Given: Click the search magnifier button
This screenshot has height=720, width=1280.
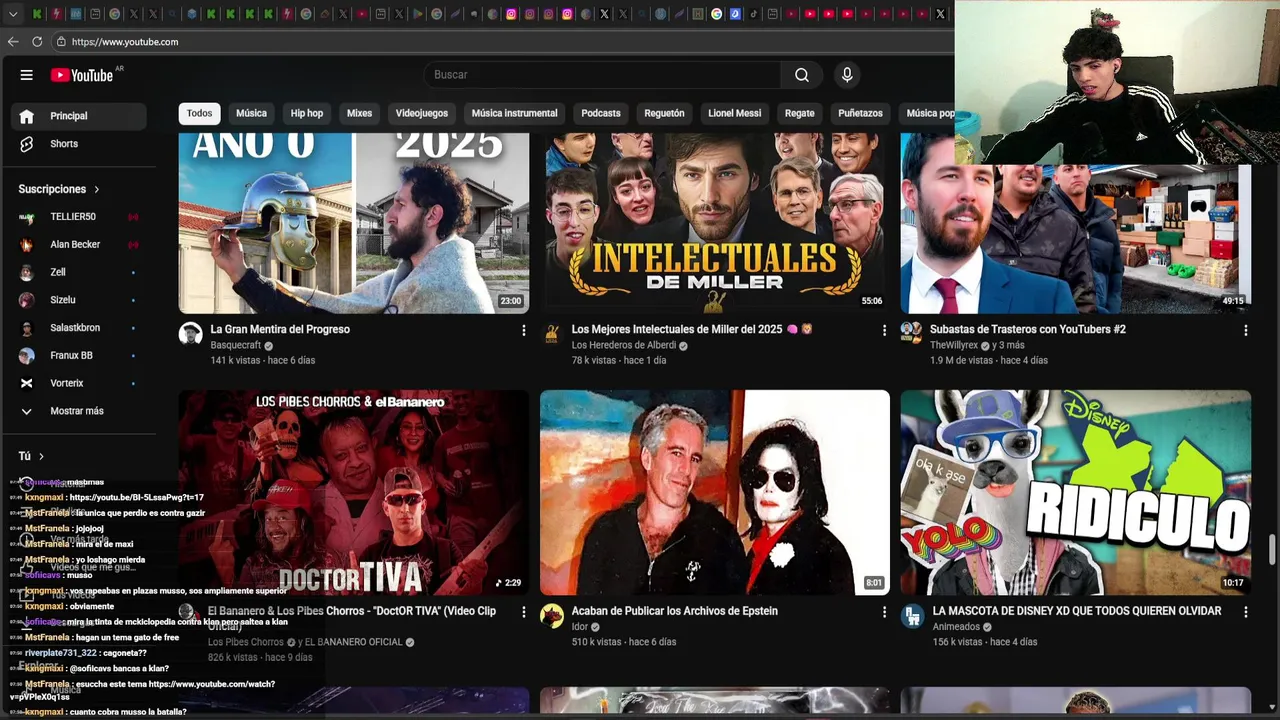Looking at the screenshot, I should 801,75.
